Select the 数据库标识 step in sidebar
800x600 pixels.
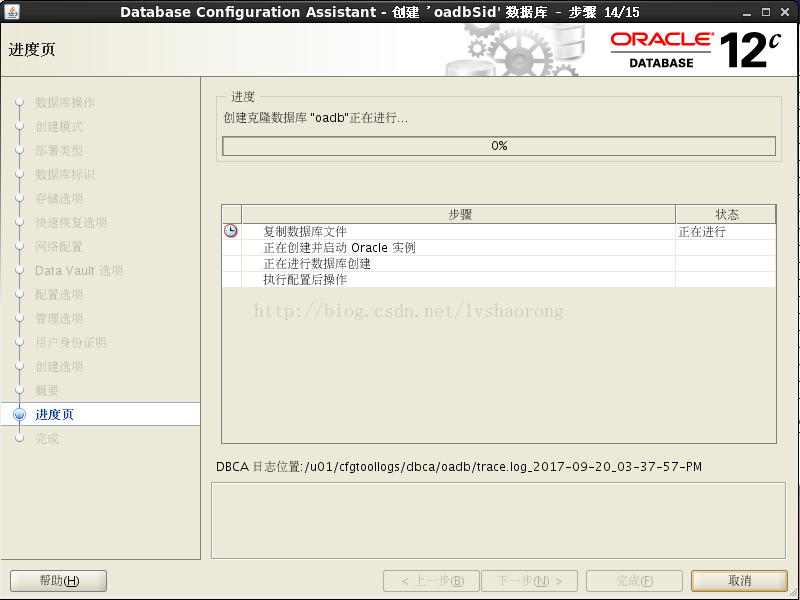pos(65,174)
